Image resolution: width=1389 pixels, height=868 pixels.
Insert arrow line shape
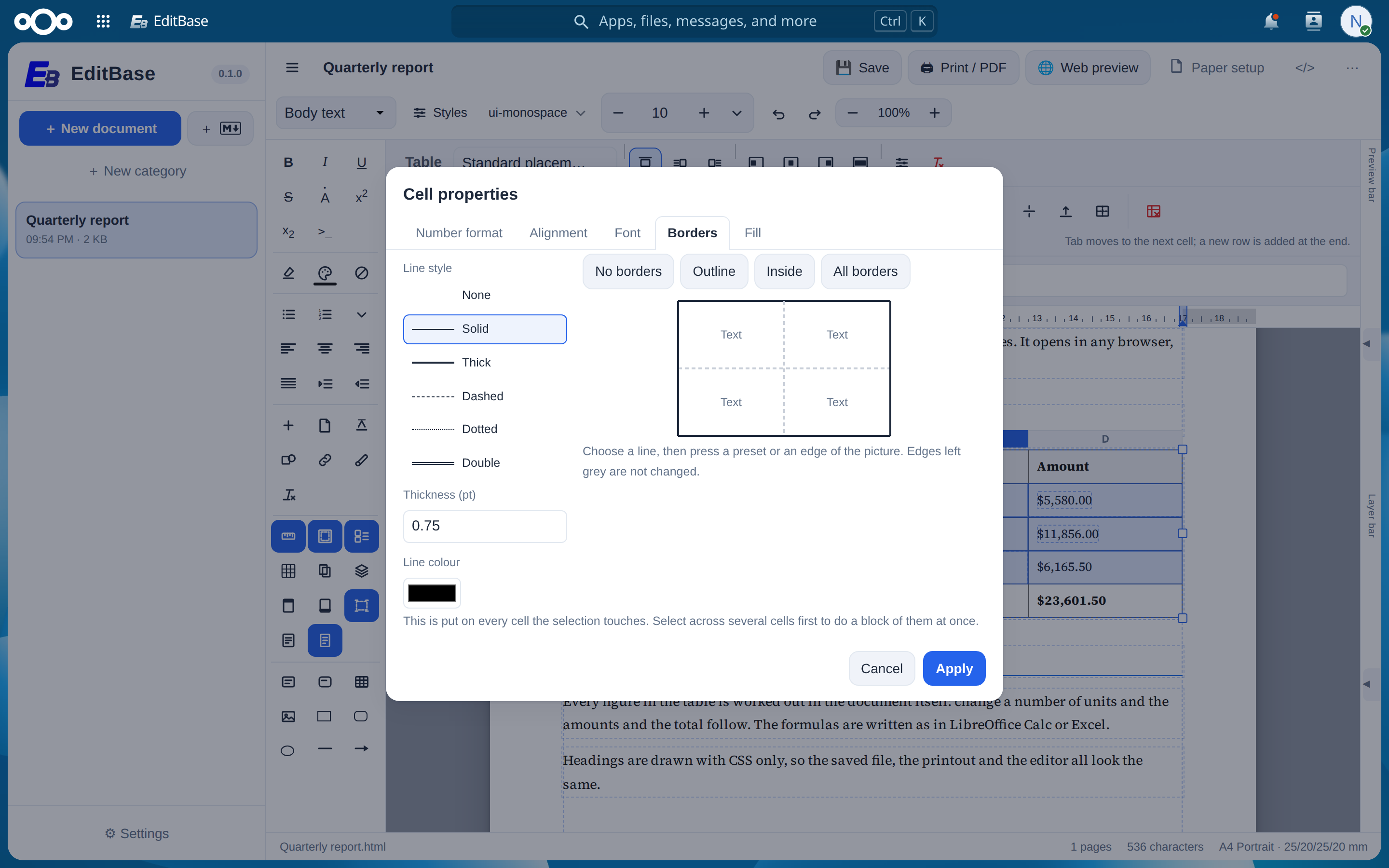(x=362, y=748)
